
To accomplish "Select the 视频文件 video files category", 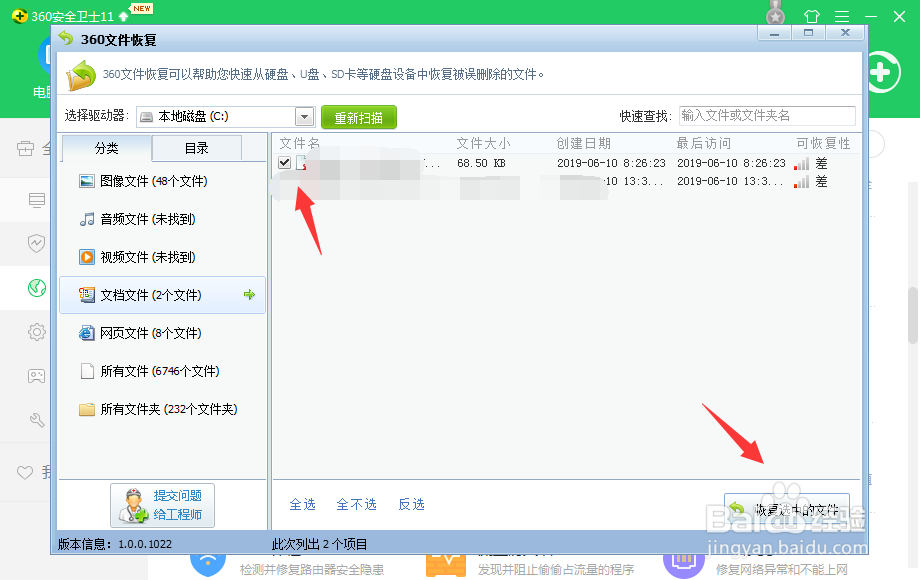I will pyautogui.click(x=140, y=257).
